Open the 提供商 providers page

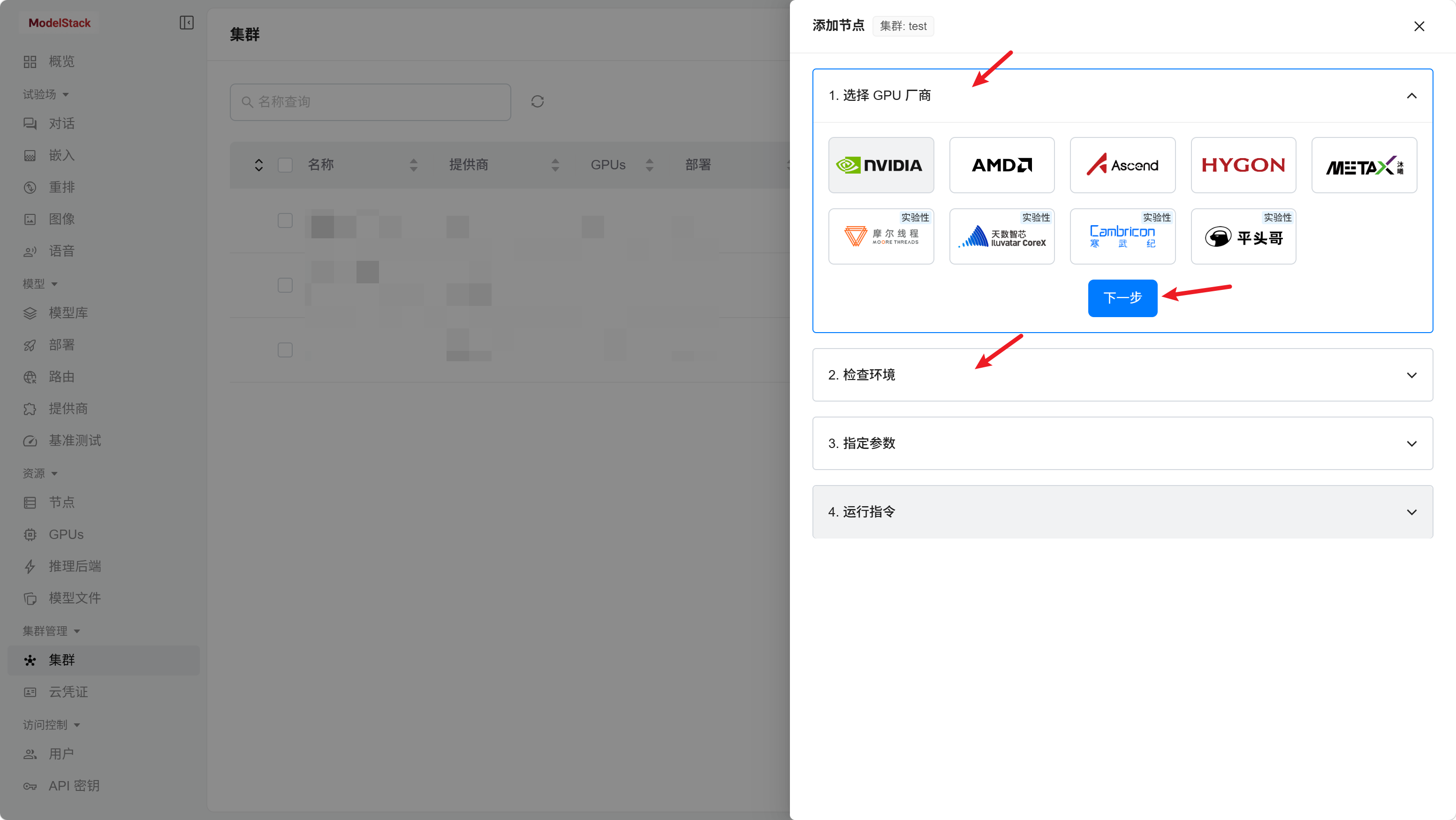point(103,409)
